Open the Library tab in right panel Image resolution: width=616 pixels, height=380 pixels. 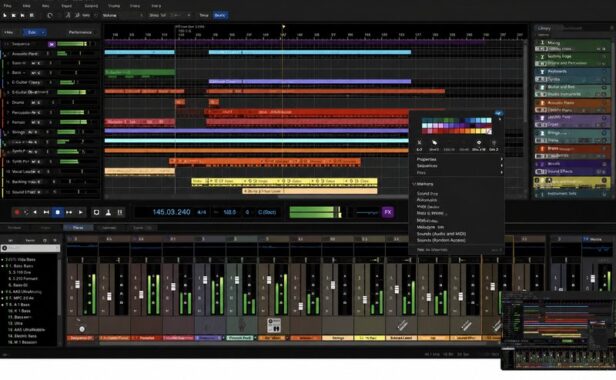(x=544, y=28)
